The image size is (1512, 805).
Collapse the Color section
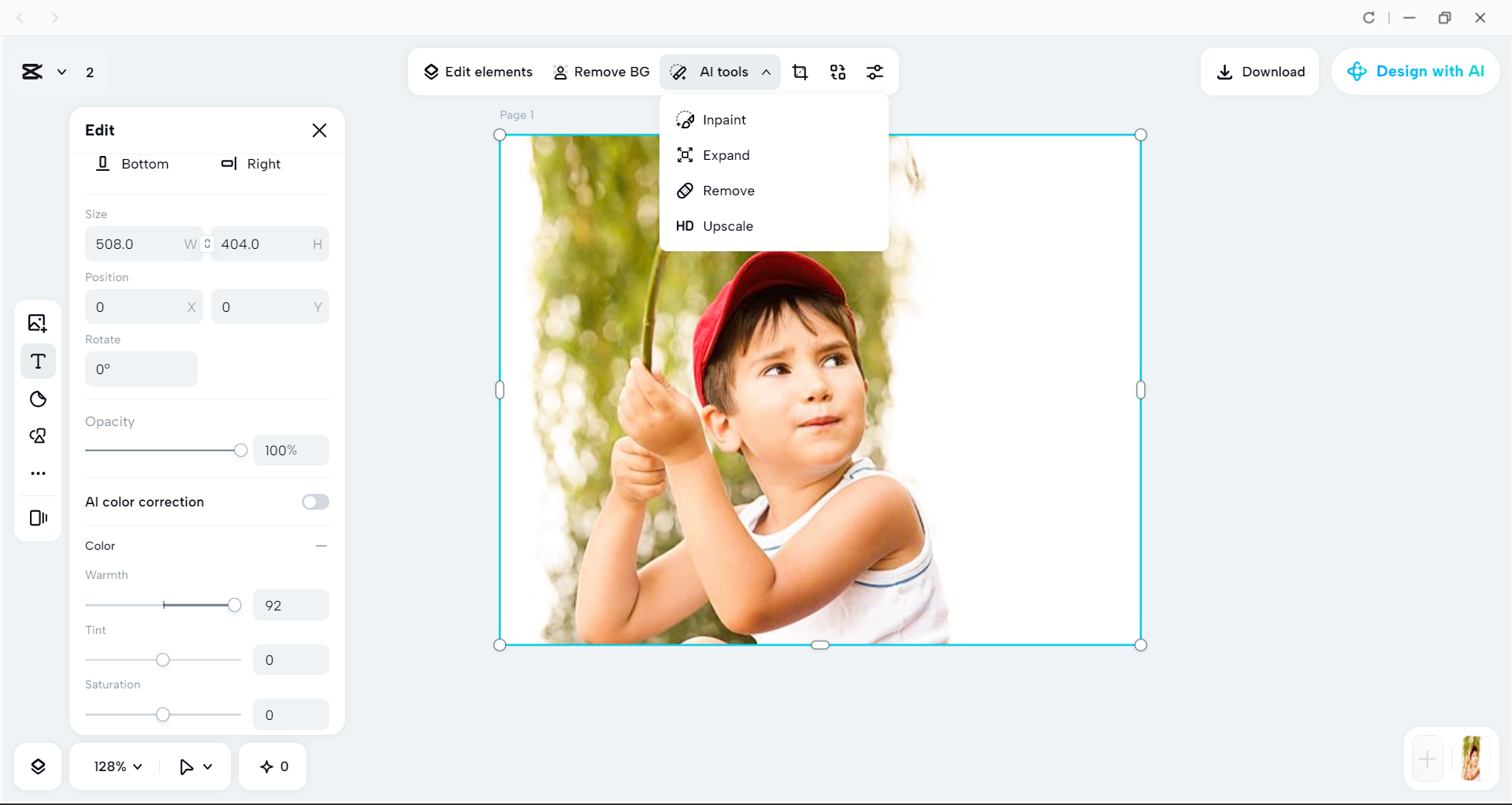click(321, 545)
